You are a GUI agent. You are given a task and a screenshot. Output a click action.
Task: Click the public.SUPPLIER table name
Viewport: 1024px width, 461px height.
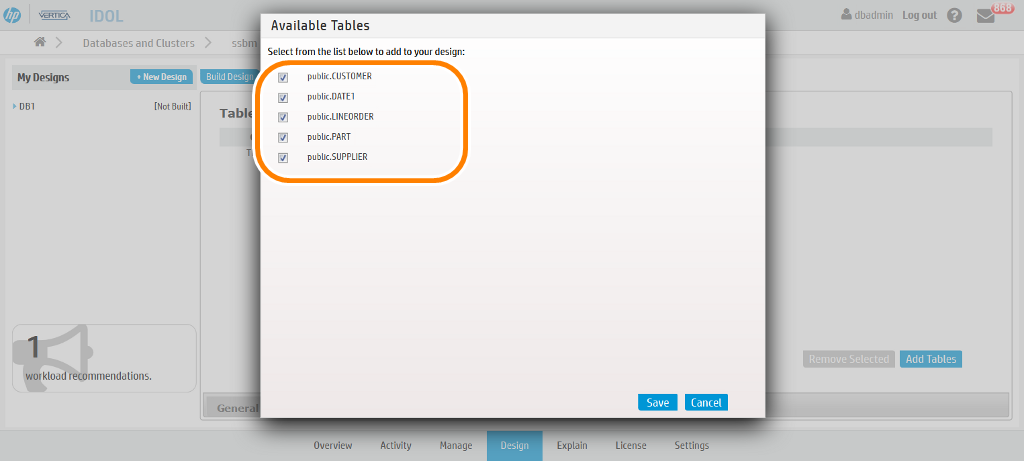point(338,157)
